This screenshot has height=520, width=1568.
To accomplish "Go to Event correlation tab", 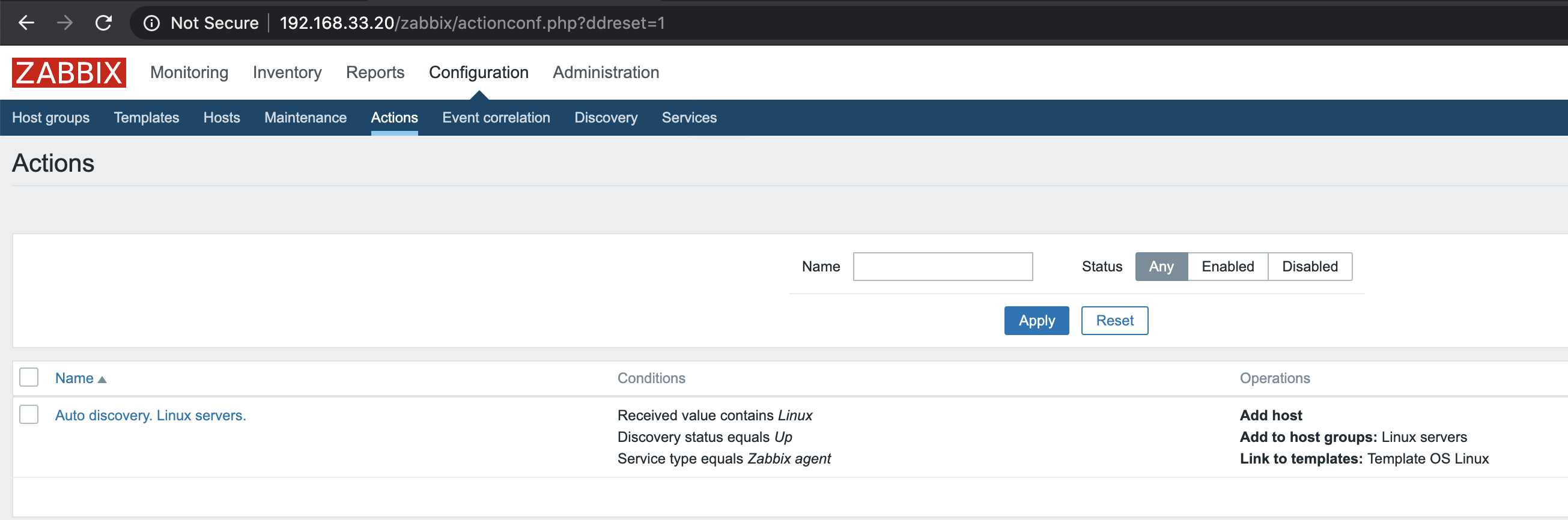I will (x=496, y=117).
